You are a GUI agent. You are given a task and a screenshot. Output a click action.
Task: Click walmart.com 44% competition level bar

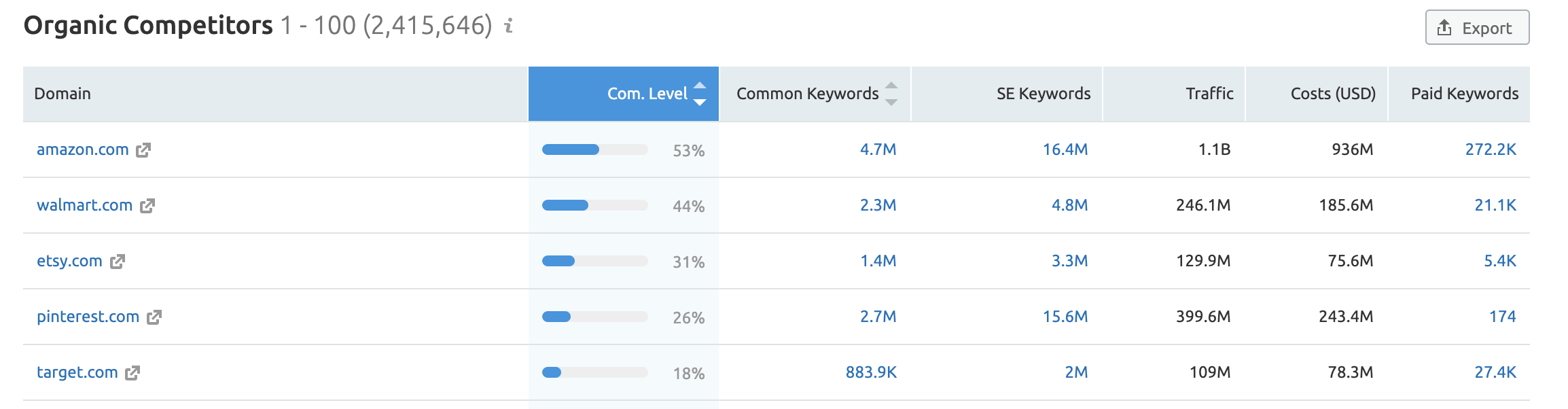point(595,205)
